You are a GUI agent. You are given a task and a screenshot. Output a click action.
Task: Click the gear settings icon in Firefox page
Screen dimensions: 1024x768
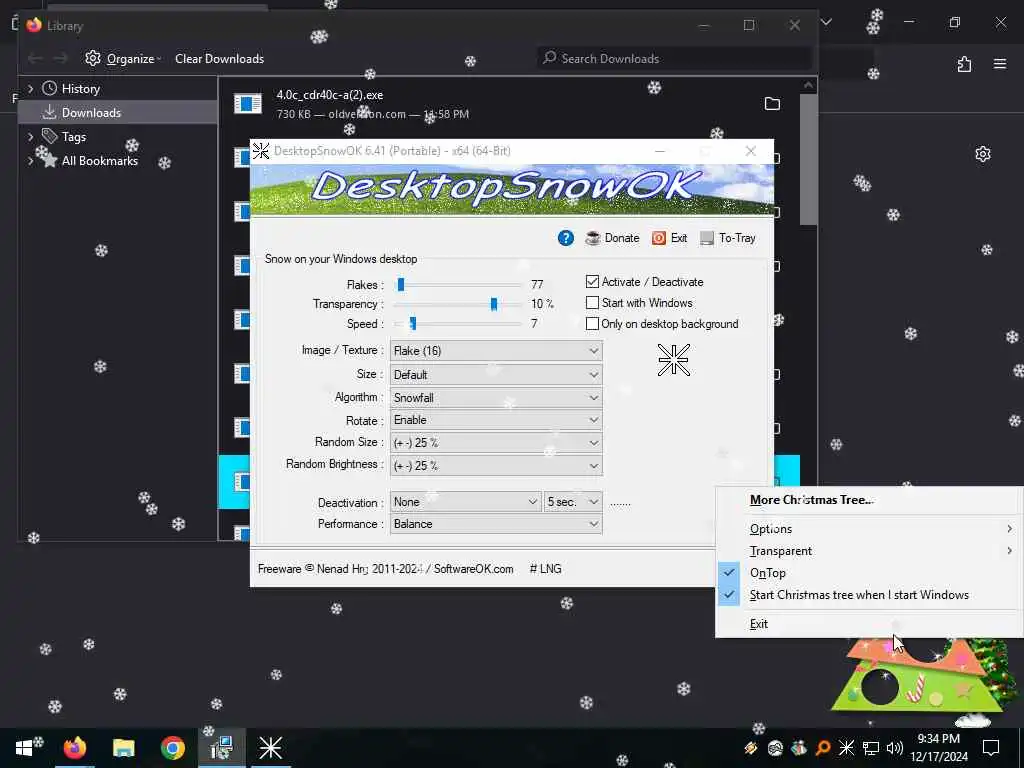click(x=982, y=154)
